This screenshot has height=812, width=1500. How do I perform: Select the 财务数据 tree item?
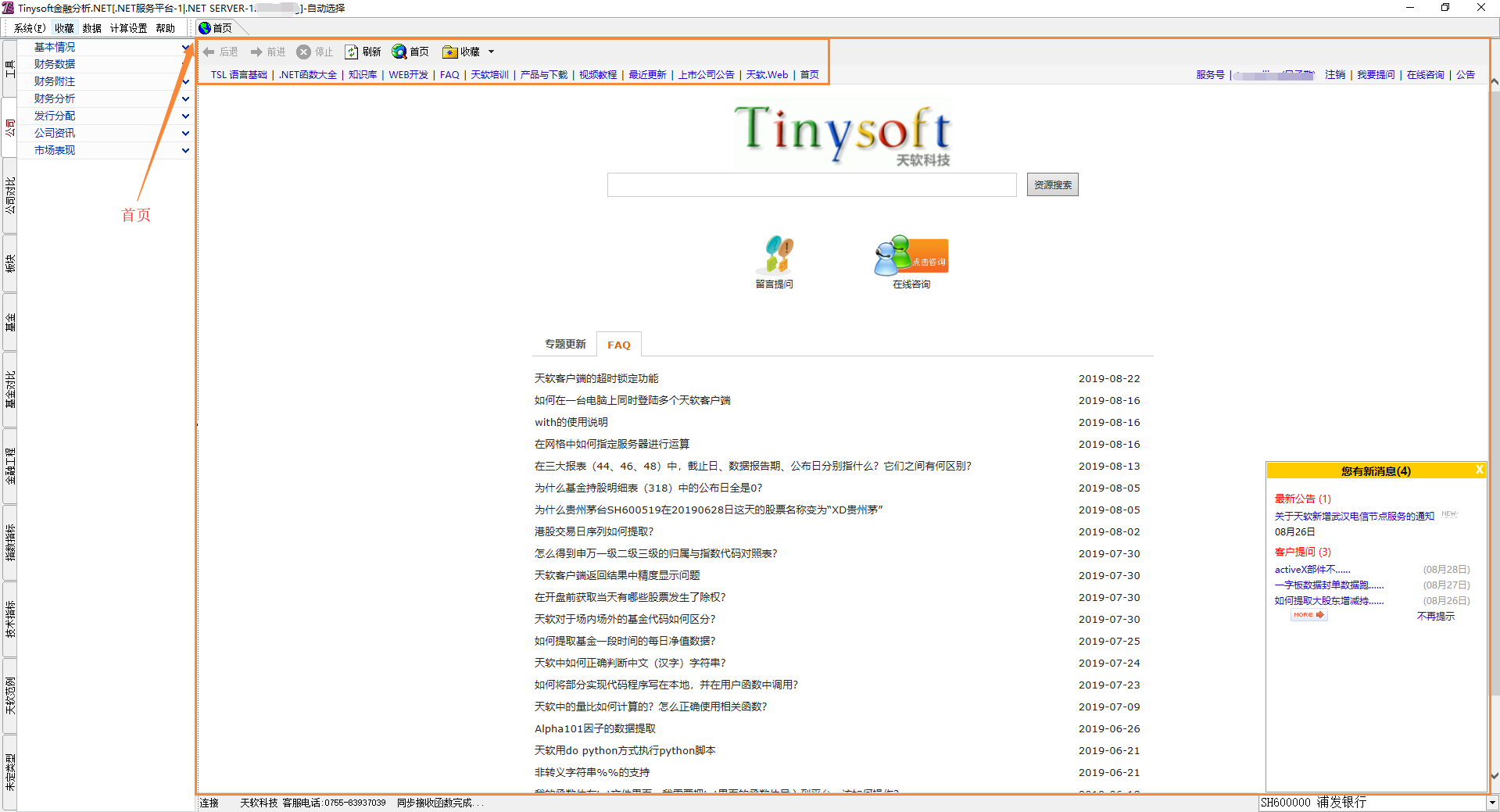click(55, 64)
